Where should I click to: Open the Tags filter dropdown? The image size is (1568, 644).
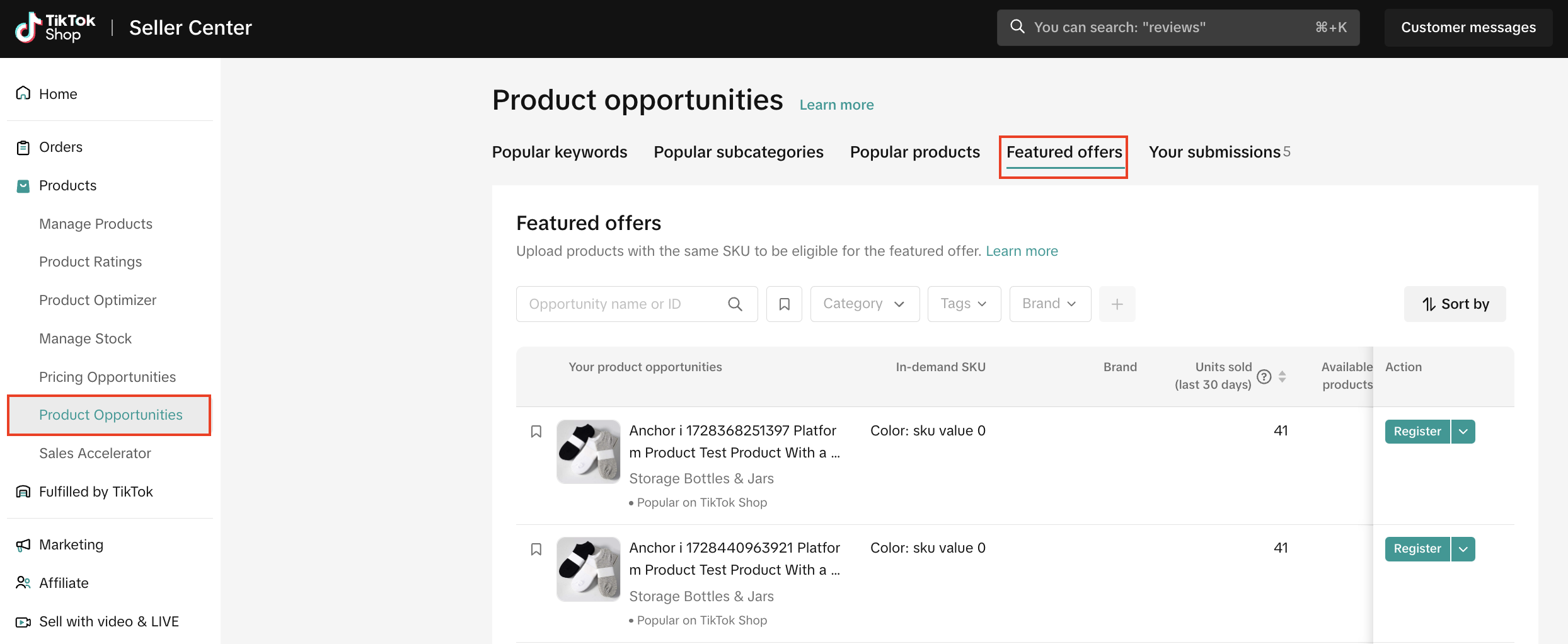pyautogui.click(x=964, y=304)
